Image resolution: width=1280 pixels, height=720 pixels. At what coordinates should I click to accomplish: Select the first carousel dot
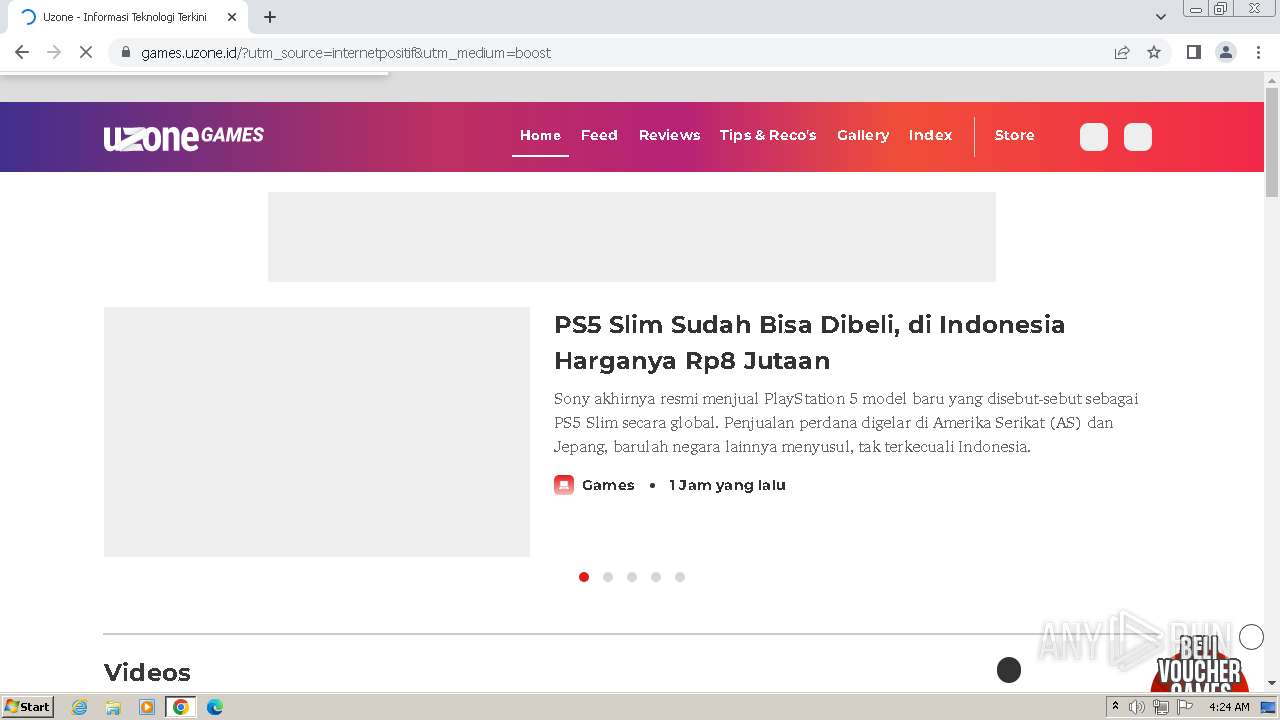click(x=584, y=577)
